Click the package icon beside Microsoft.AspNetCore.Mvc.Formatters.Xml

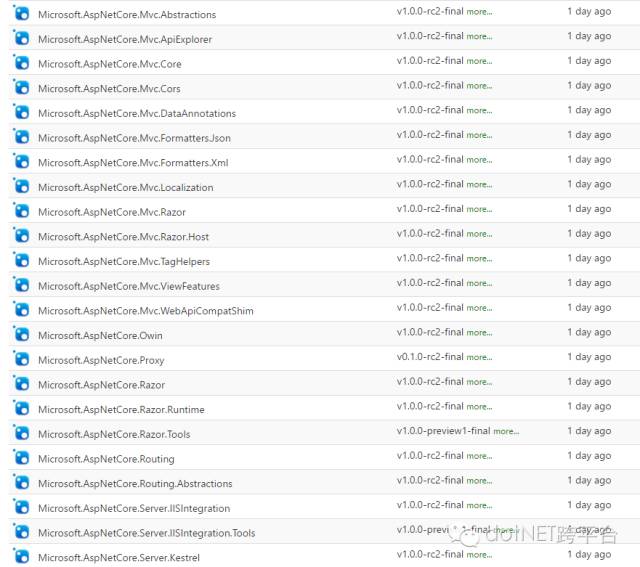click(21, 162)
